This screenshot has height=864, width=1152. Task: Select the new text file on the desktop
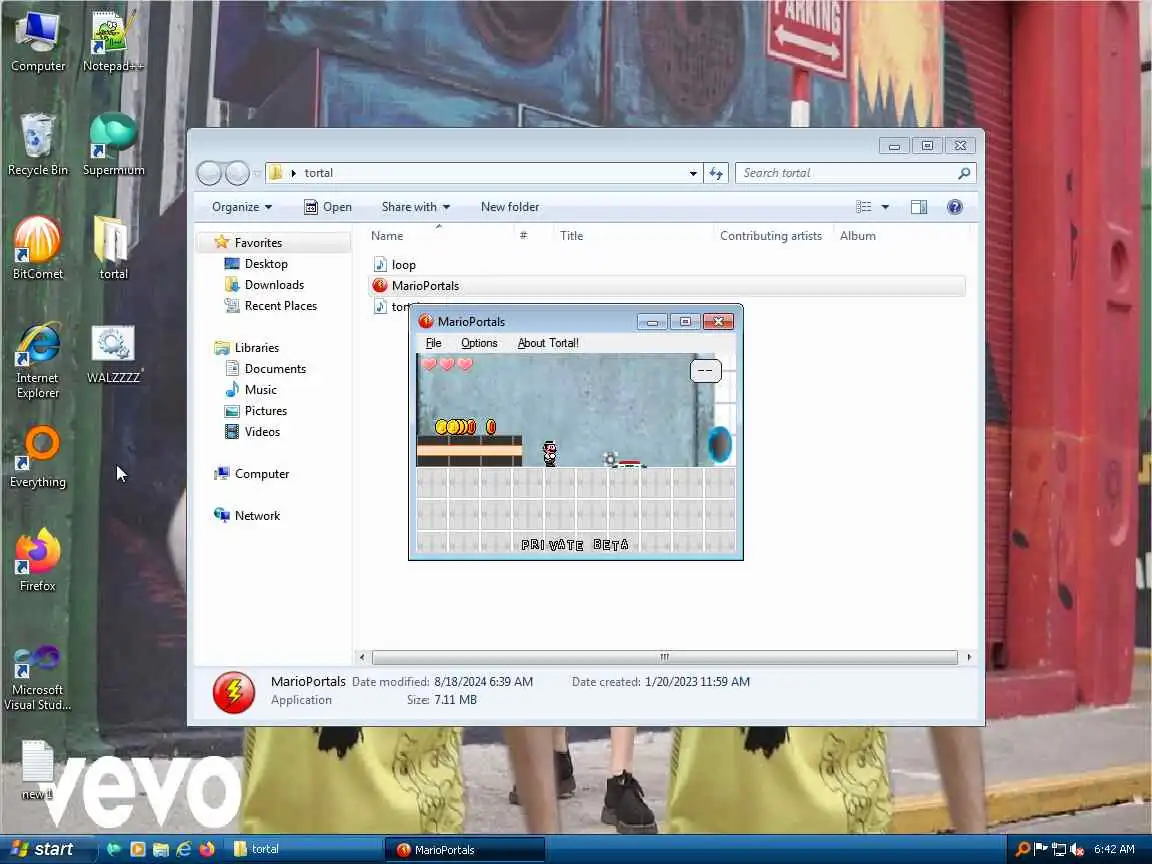pyautogui.click(x=36, y=770)
